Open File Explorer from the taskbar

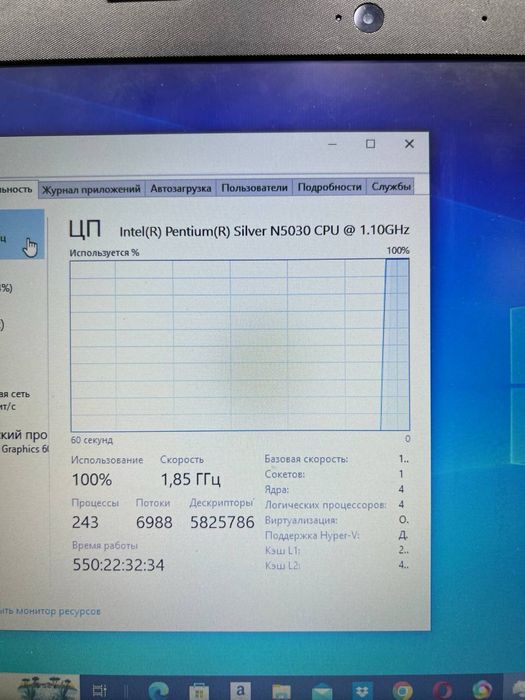[281, 692]
